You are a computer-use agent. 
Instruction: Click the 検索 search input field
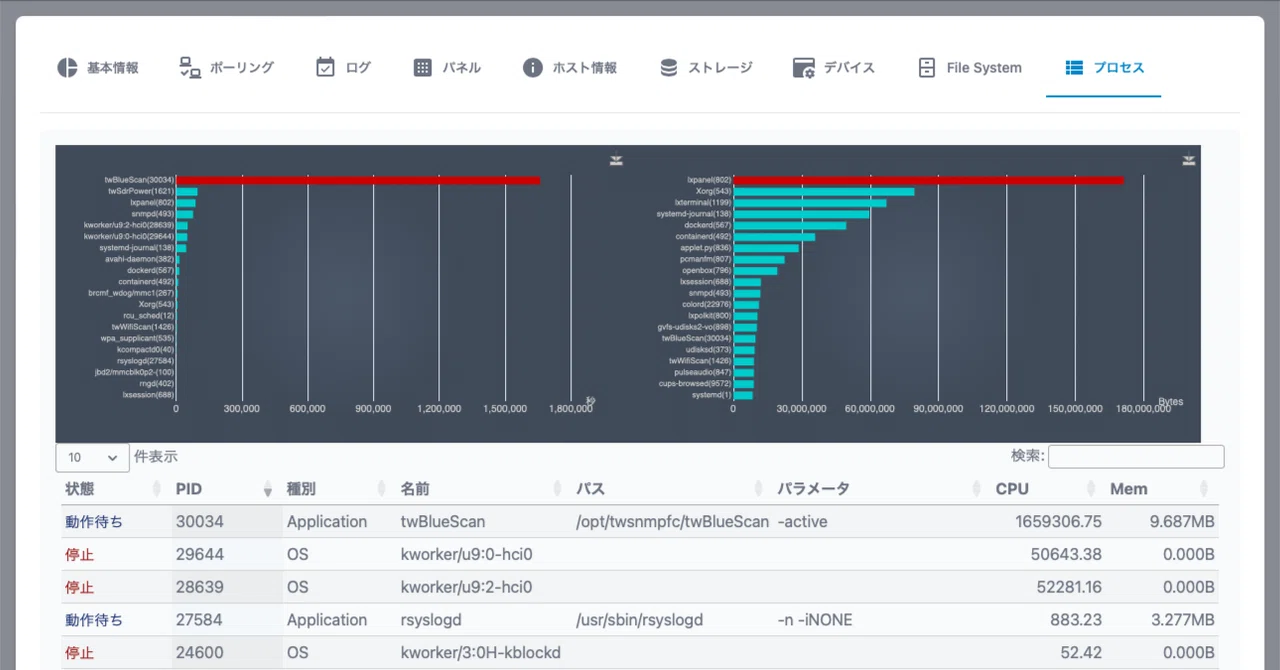[x=1136, y=457]
